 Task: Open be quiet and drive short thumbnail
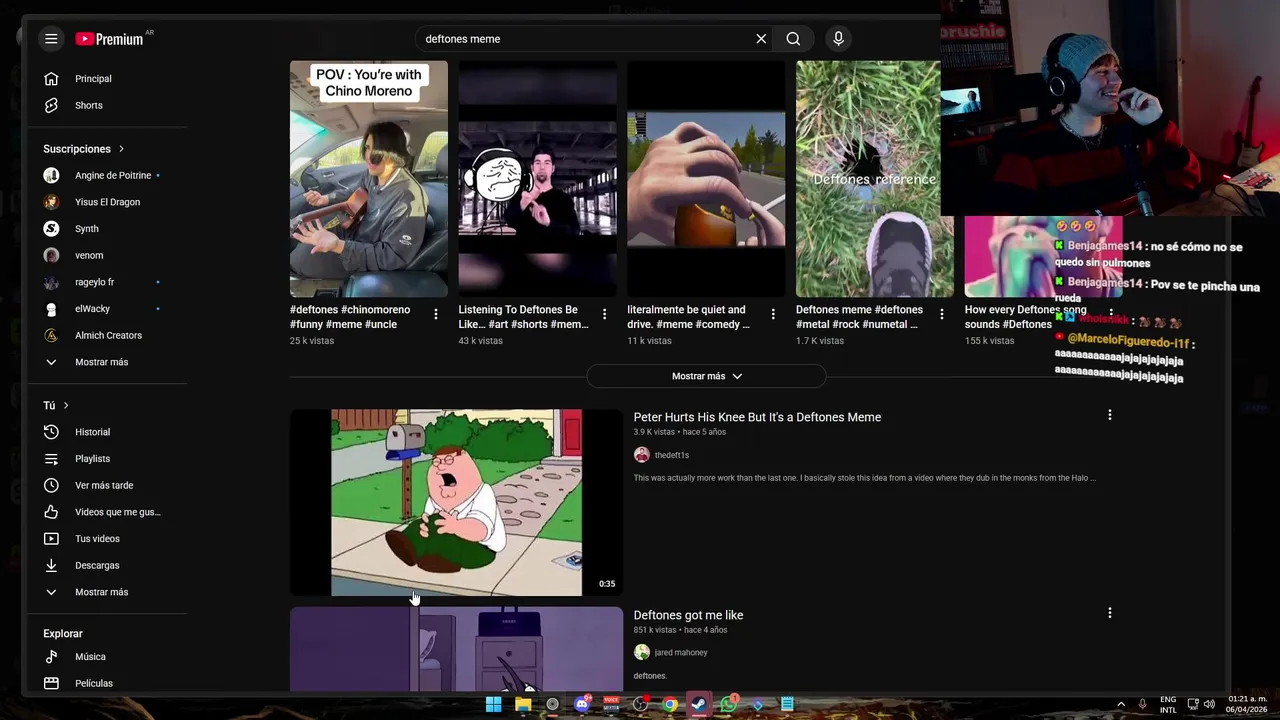pyautogui.click(x=706, y=179)
